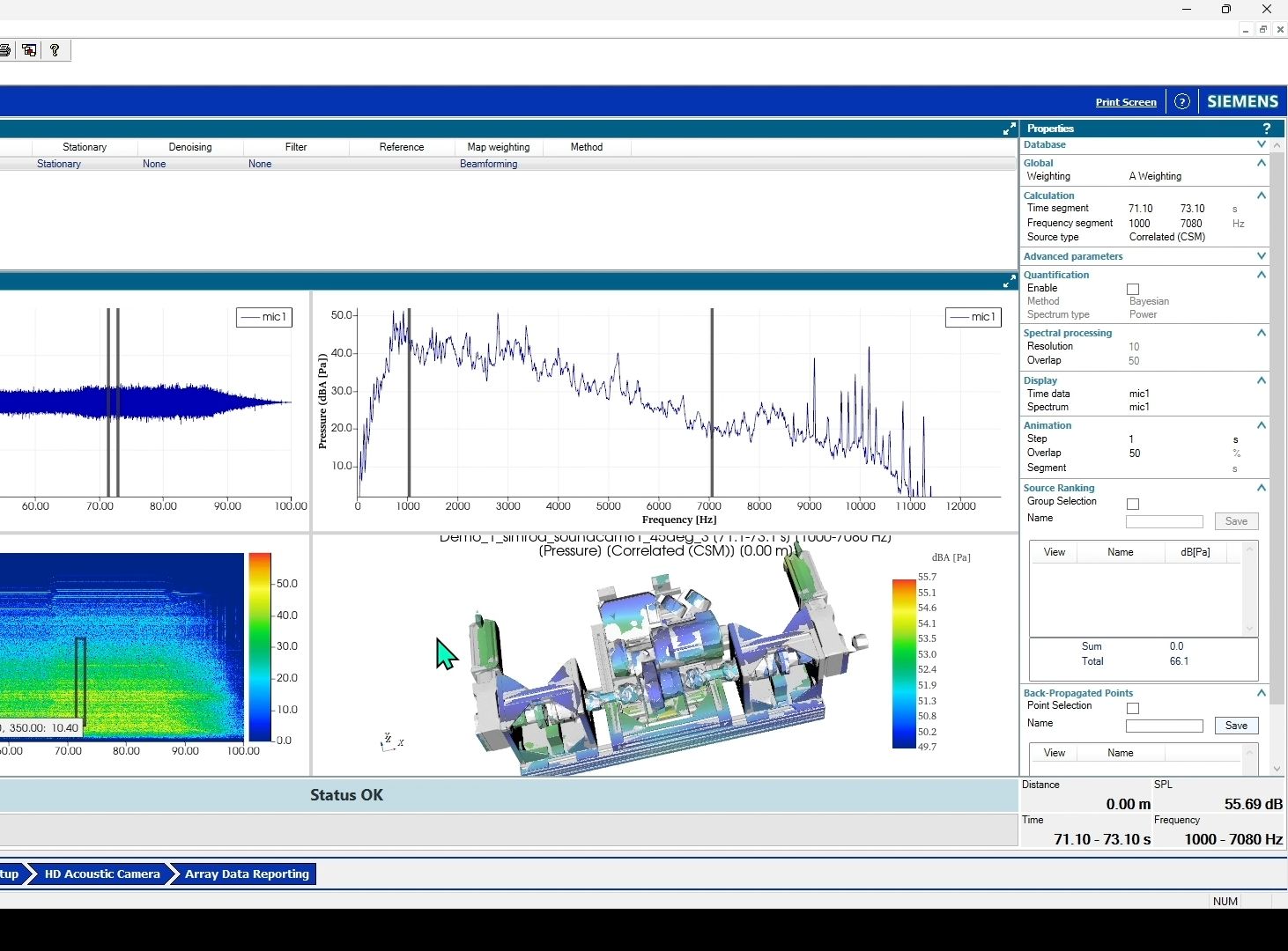
Task: Expand the Database section
Action: coord(1262,144)
